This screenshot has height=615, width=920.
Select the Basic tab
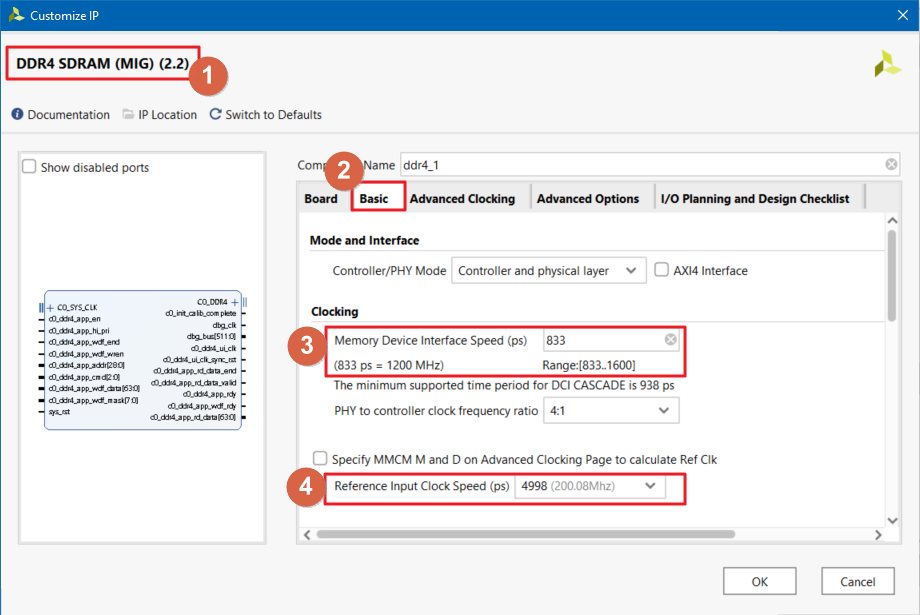(x=374, y=198)
